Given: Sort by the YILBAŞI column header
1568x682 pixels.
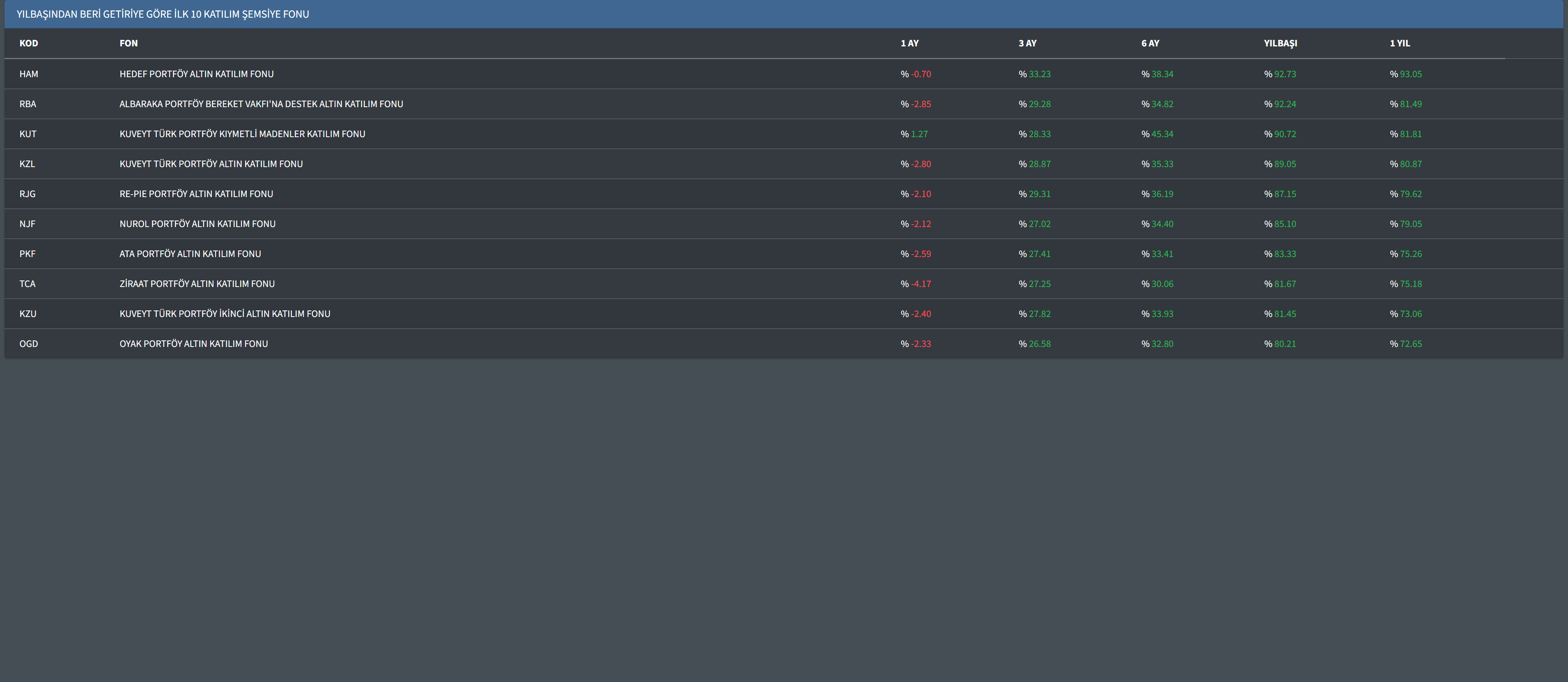Looking at the screenshot, I should [x=1280, y=43].
